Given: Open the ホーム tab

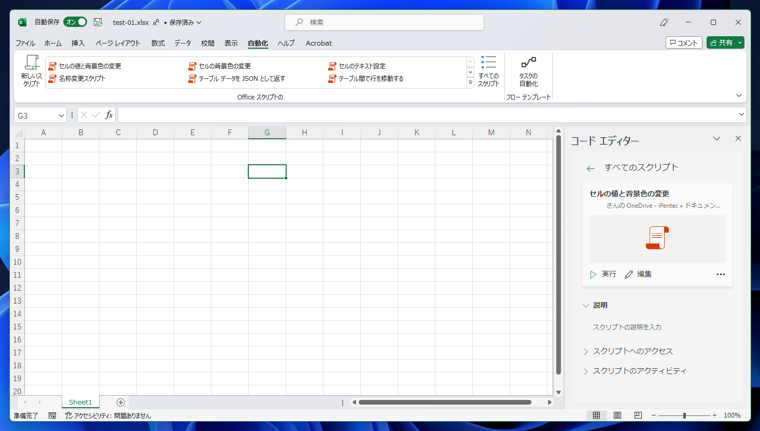Looking at the screenshot, I should click(53, 43).
